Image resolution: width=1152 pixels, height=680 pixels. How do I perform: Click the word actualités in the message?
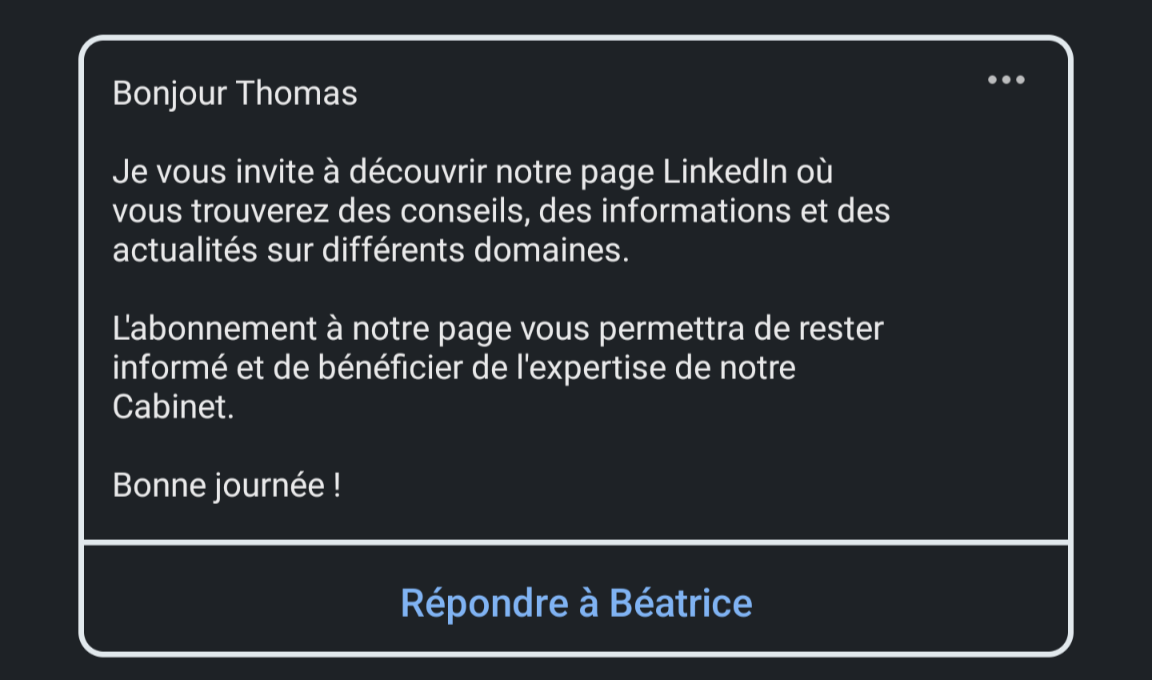[x=185, y=250]
